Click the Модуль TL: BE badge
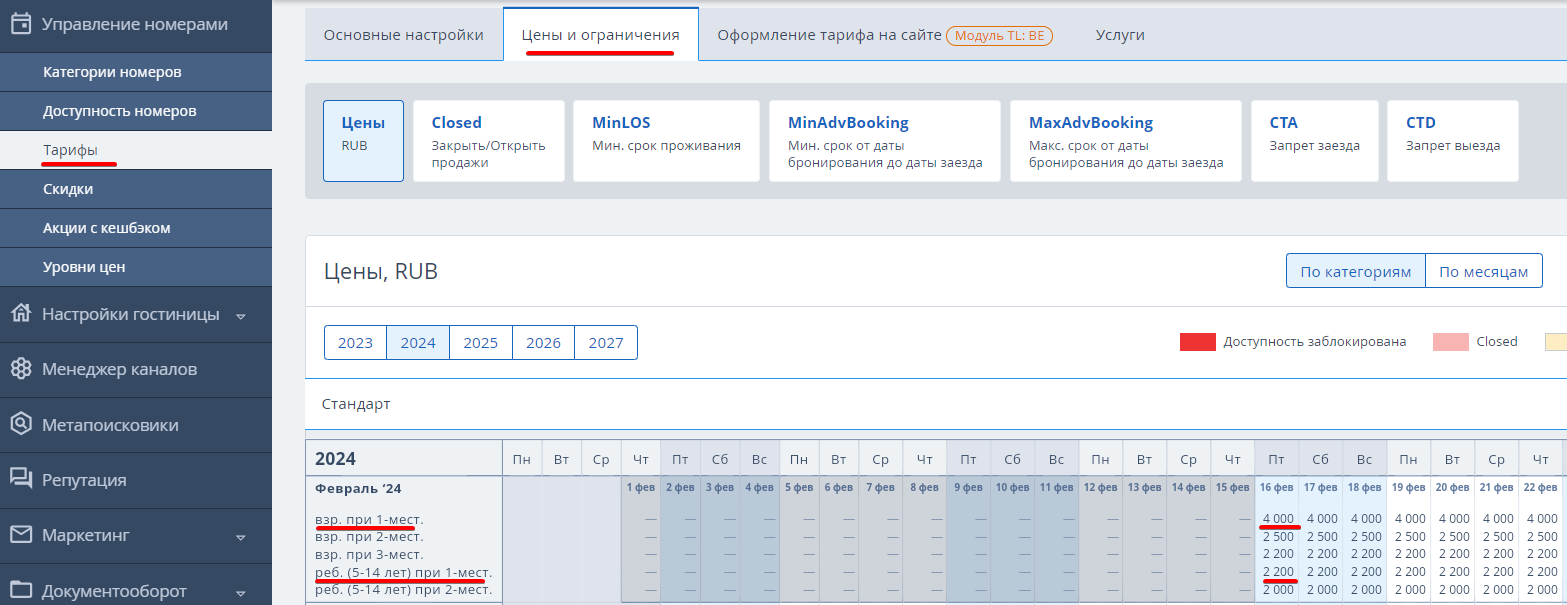 [999, 36]
